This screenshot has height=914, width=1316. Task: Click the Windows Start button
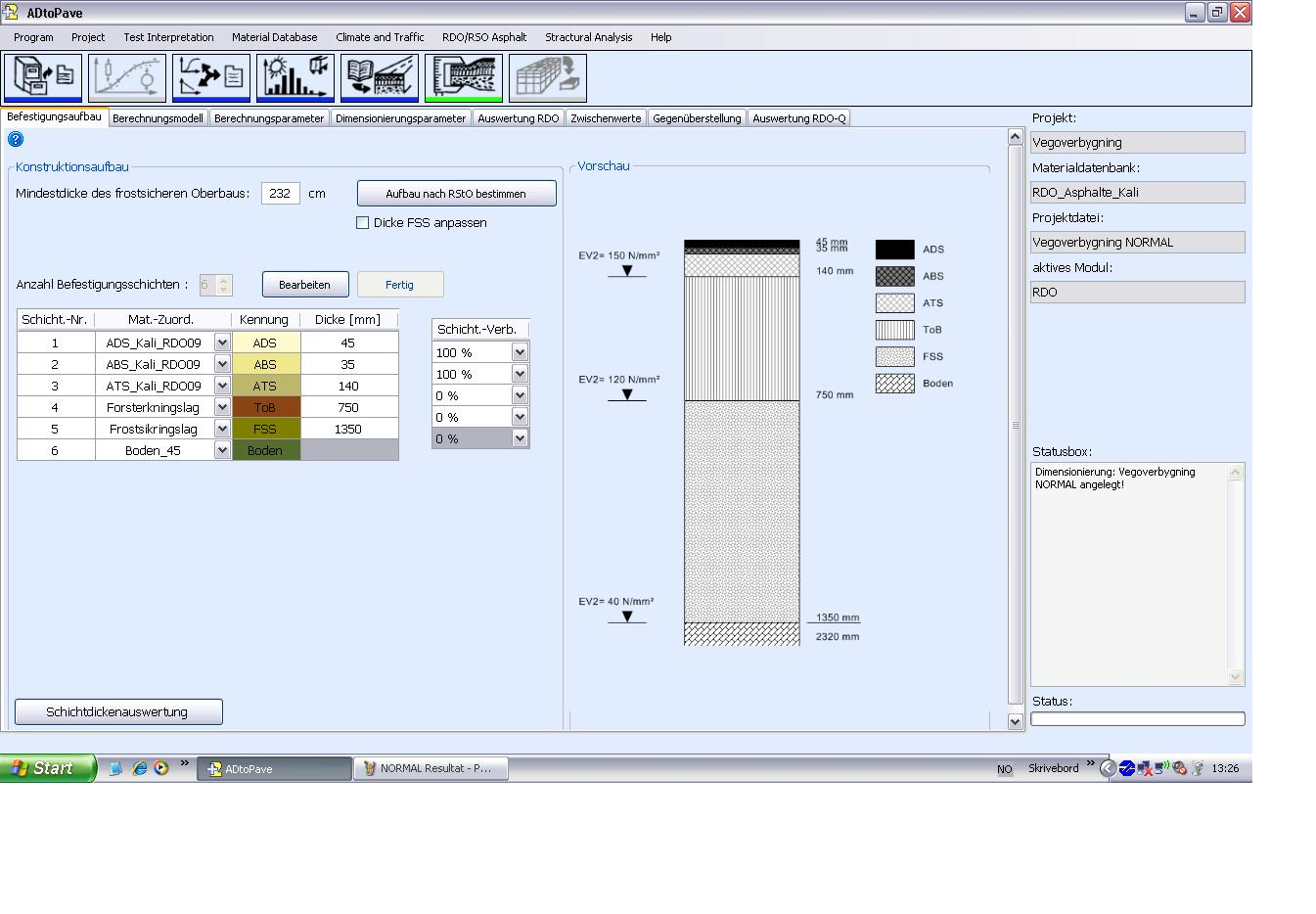pyautogui.click(x=48, y=768)
